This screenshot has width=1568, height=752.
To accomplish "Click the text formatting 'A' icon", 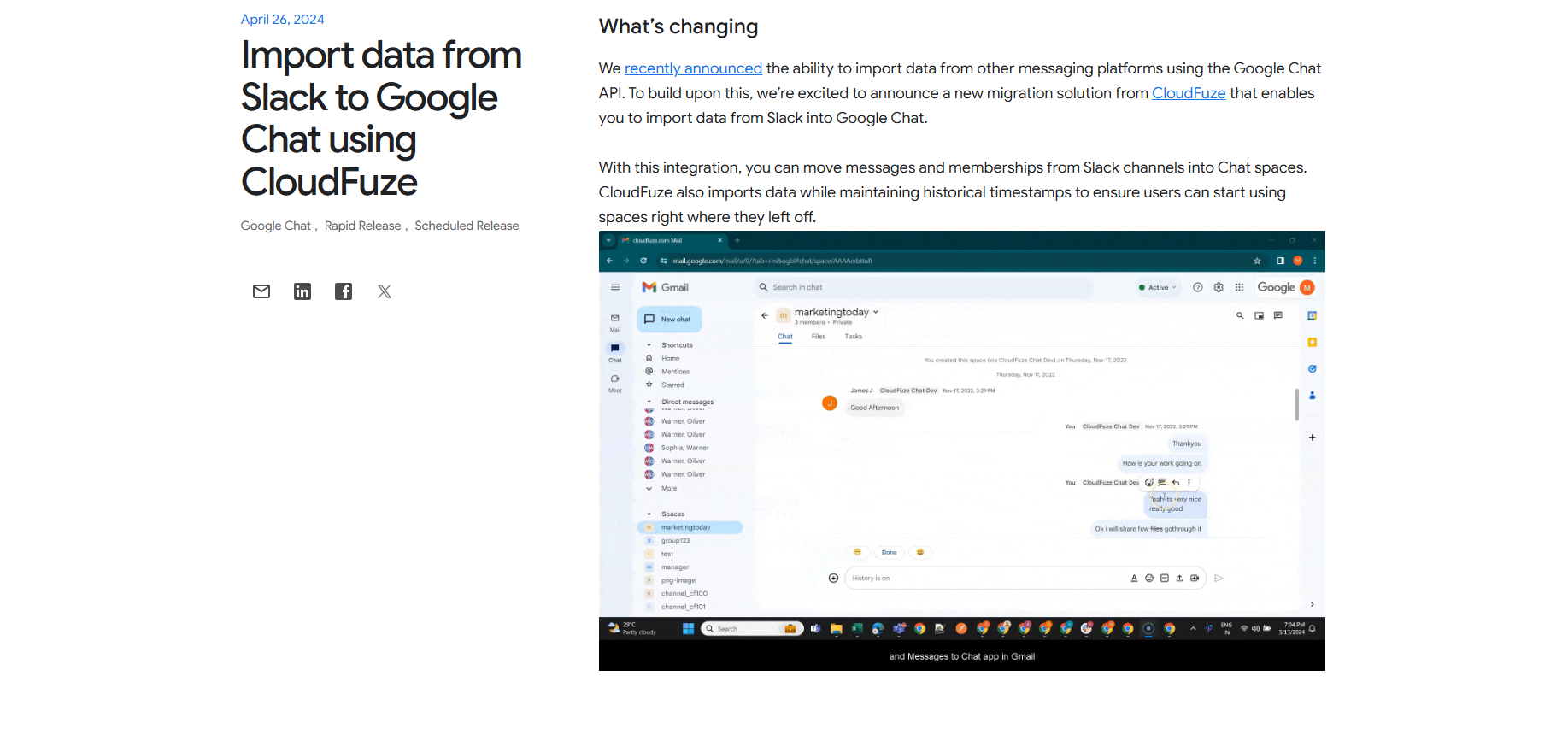I will pos(1134,579).
